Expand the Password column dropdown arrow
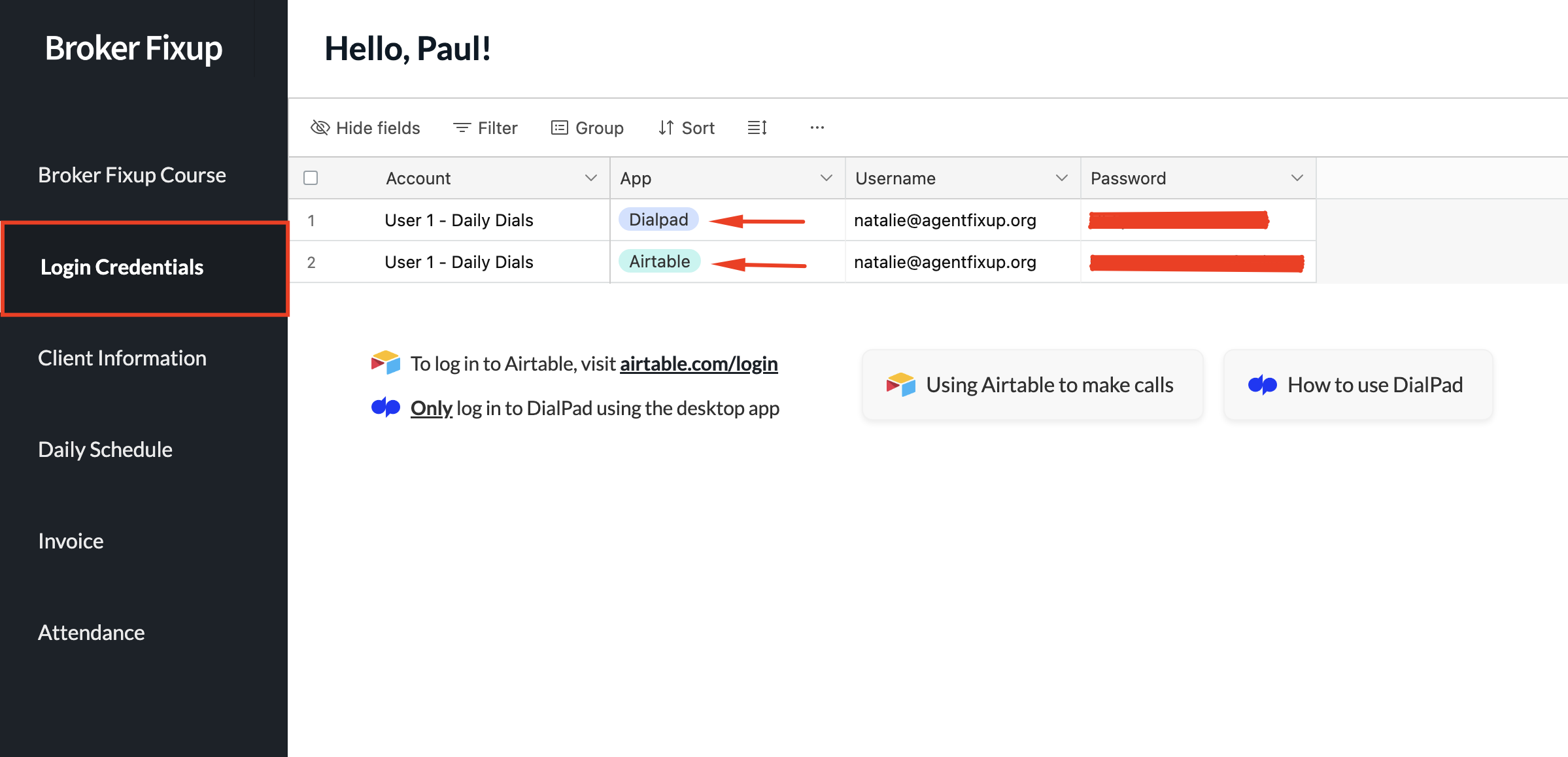 coord(1297,178)
